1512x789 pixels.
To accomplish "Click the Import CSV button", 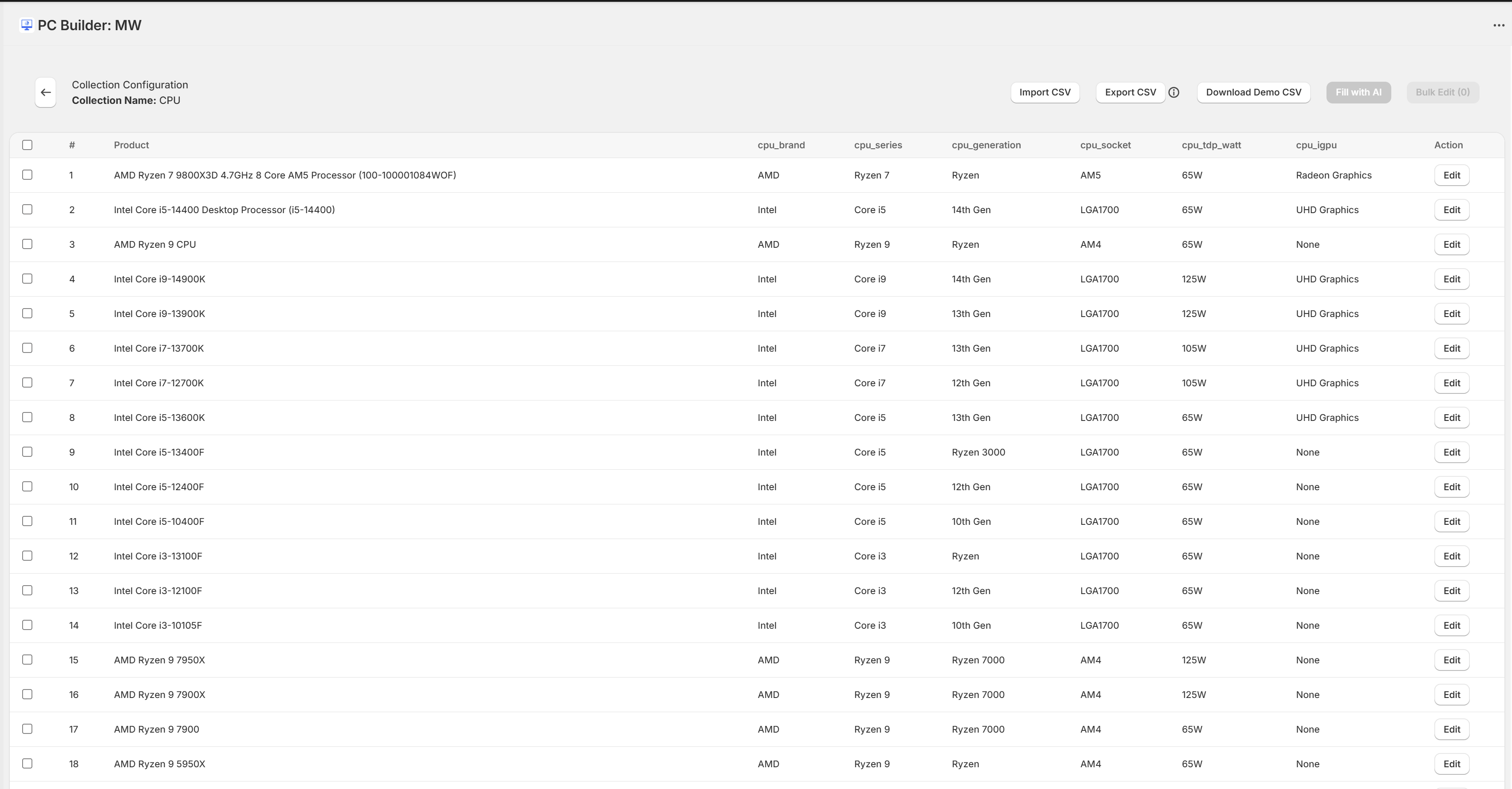I will click(1045, 92).
